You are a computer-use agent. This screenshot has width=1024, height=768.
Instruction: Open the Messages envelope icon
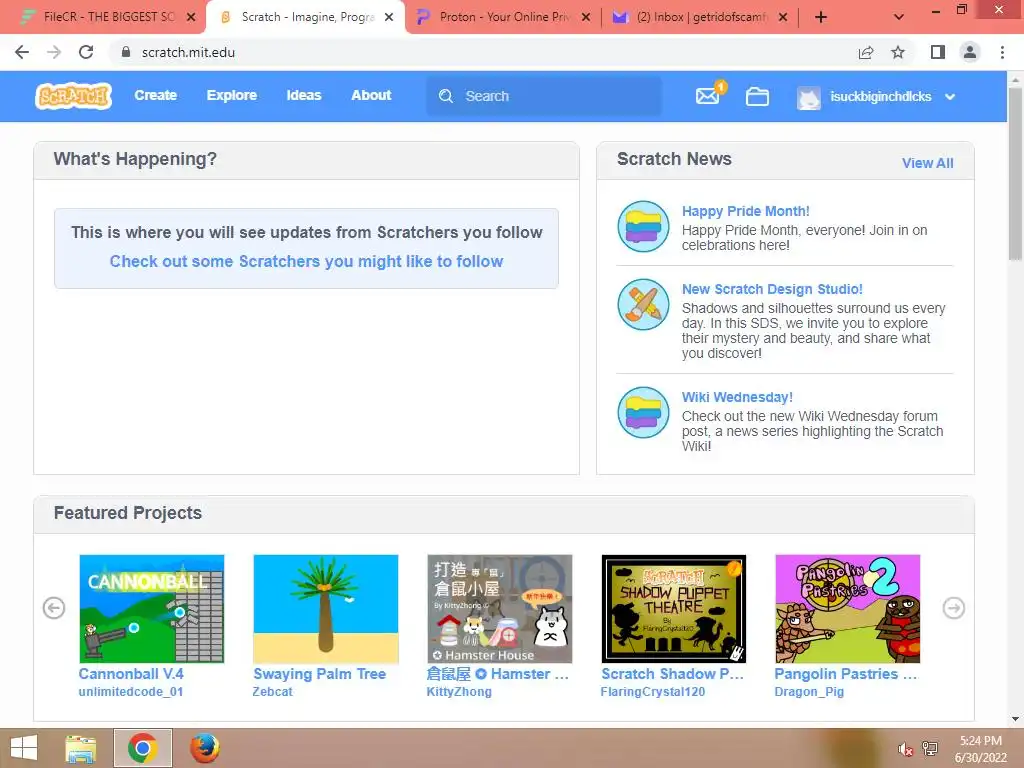[x=707, y=96]
